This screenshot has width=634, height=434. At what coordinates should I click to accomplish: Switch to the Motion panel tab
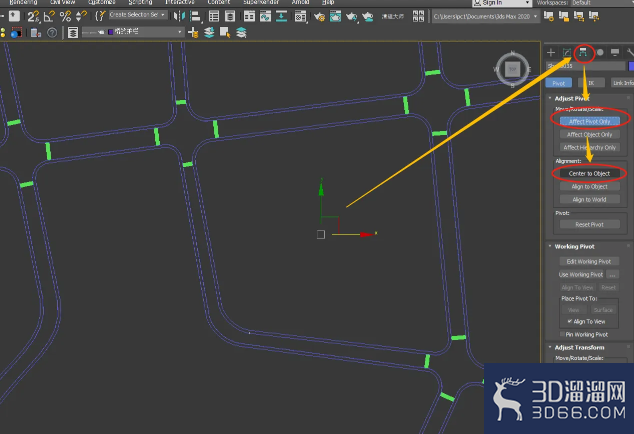(600, 53)
